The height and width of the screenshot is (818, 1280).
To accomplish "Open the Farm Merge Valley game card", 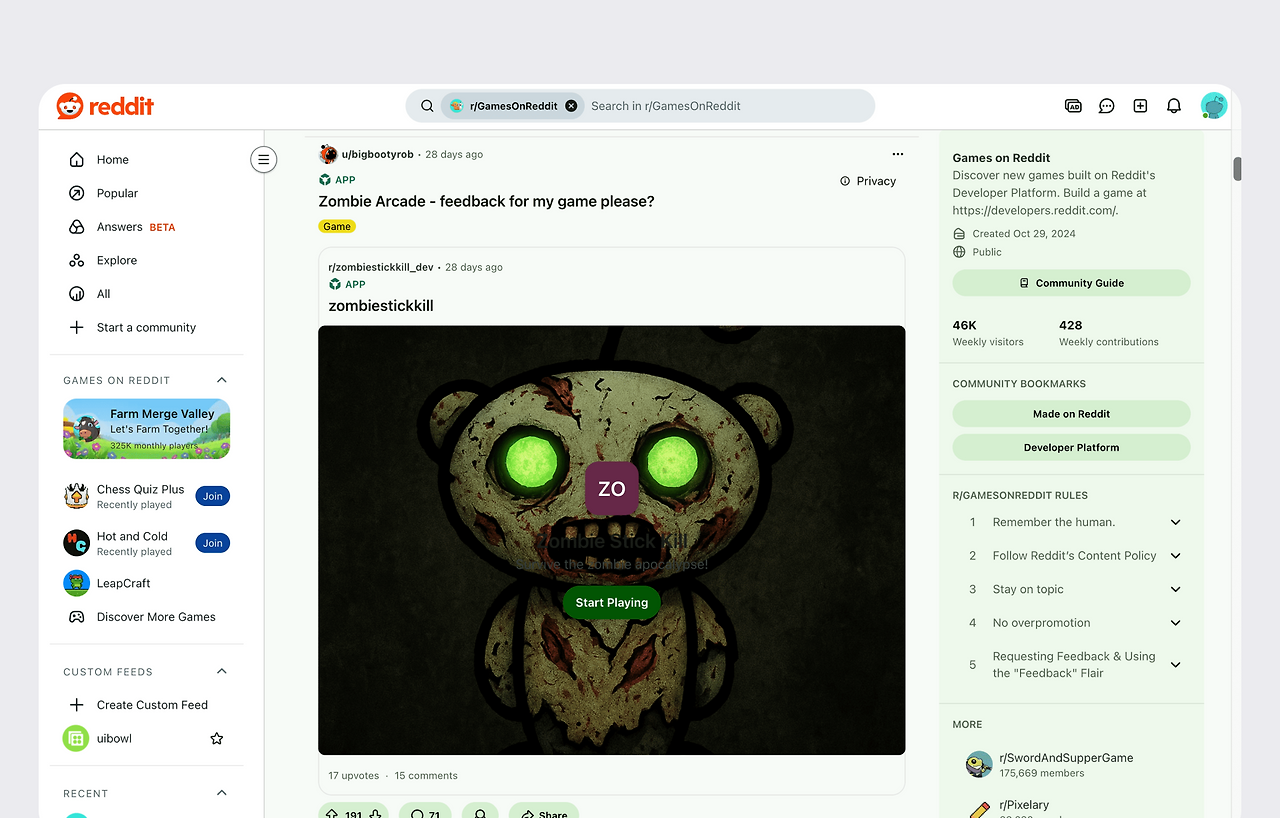I will pyautogui.click(x=147, y=429).
